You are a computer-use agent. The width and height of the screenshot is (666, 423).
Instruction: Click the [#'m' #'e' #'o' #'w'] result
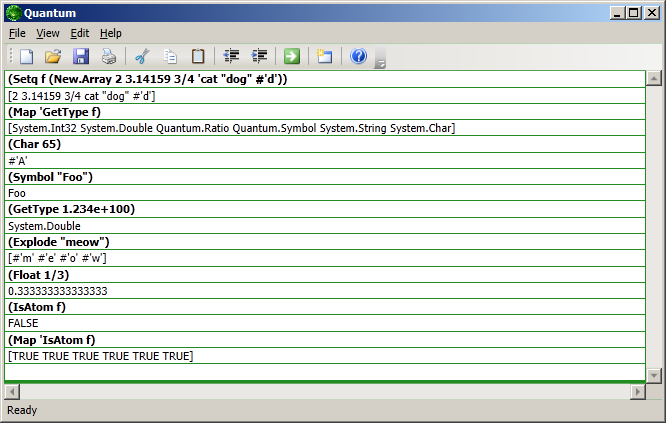click(325, 258)
